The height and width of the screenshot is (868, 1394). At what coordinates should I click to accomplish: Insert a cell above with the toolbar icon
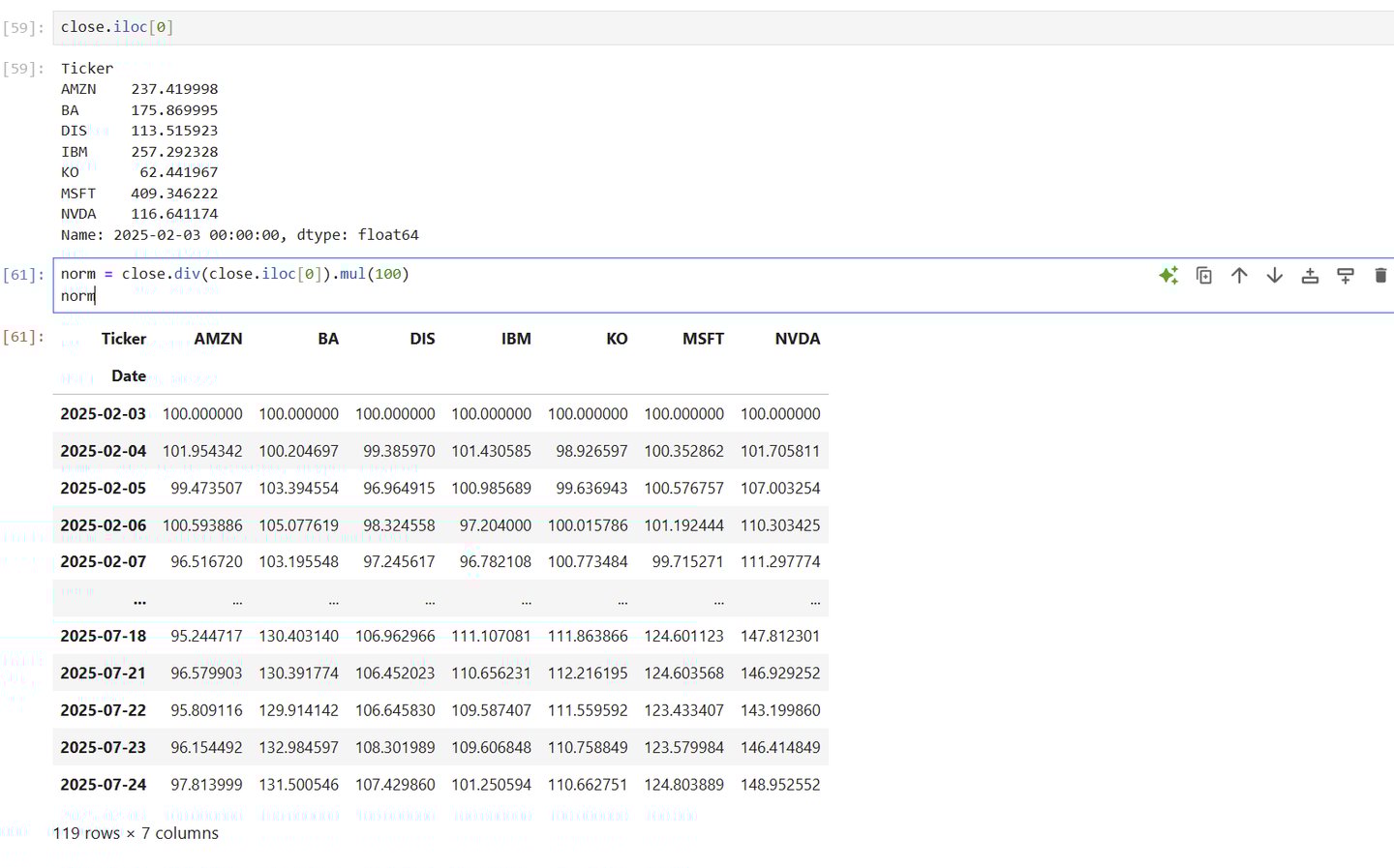tap(1310, 276)
